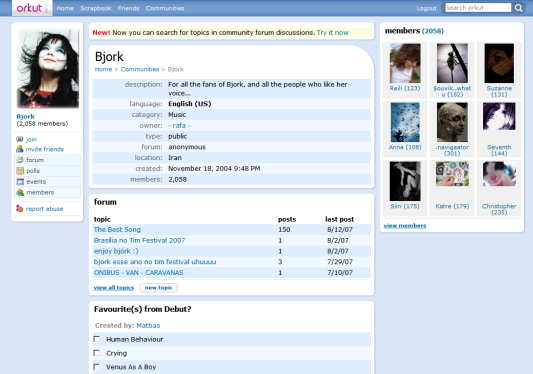
Task: Click the join icon in sidebar
Action: coord(20,139)
